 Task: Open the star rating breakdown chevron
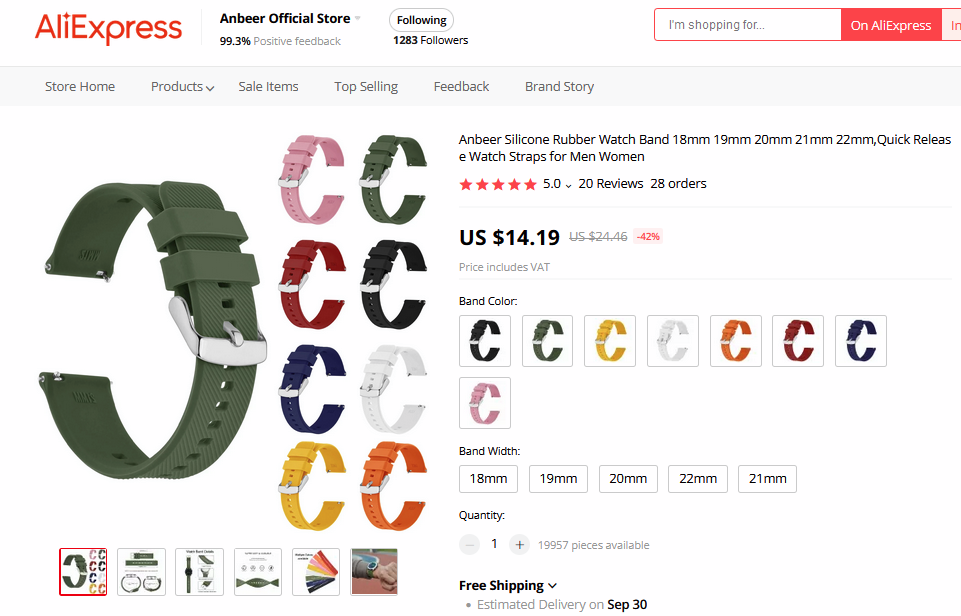[x=569, y=185]
